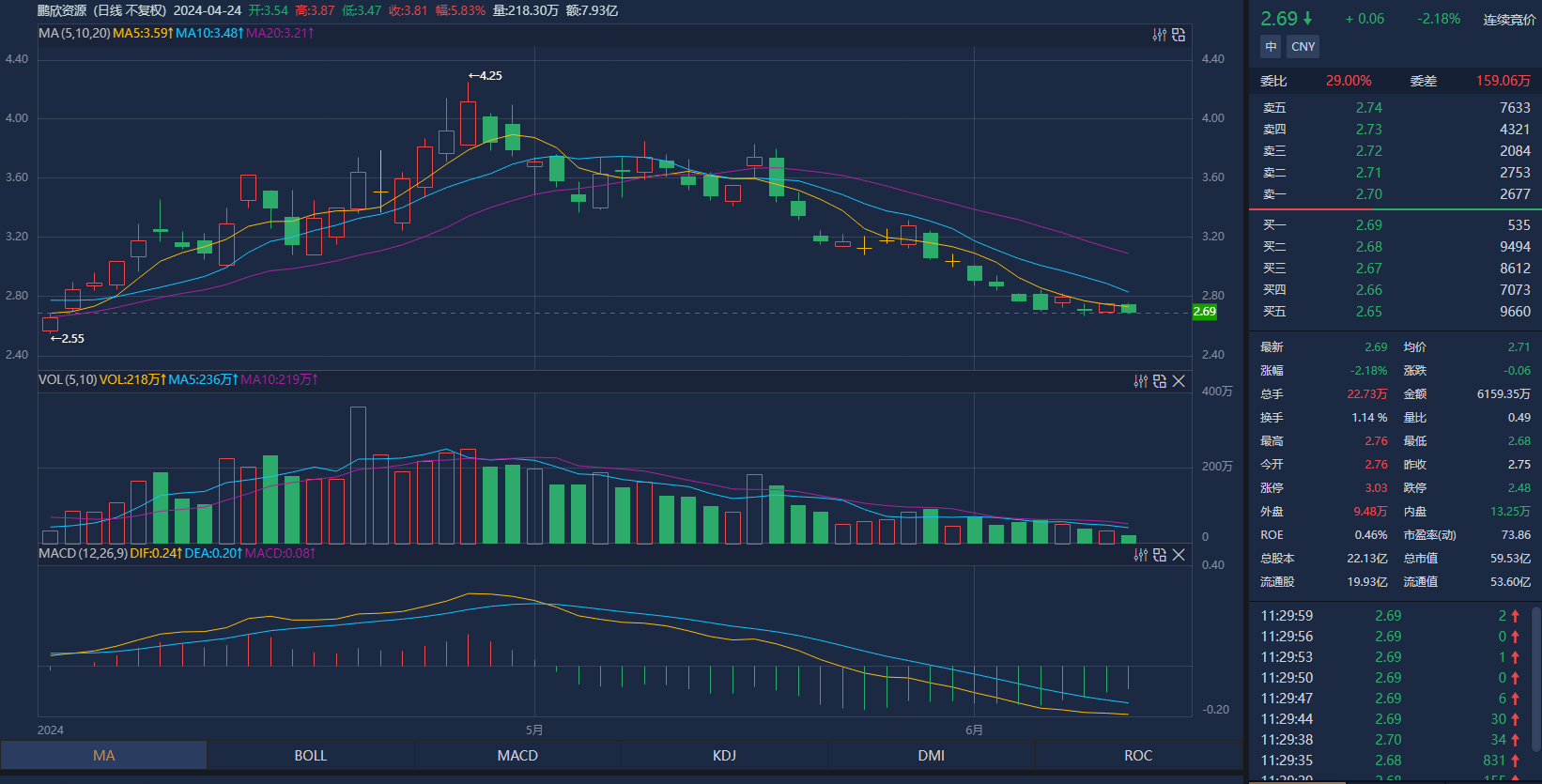Switch to the KDJ indicator tab
The width and height of the screenshot is (1542, 784).
pos(724,756)
